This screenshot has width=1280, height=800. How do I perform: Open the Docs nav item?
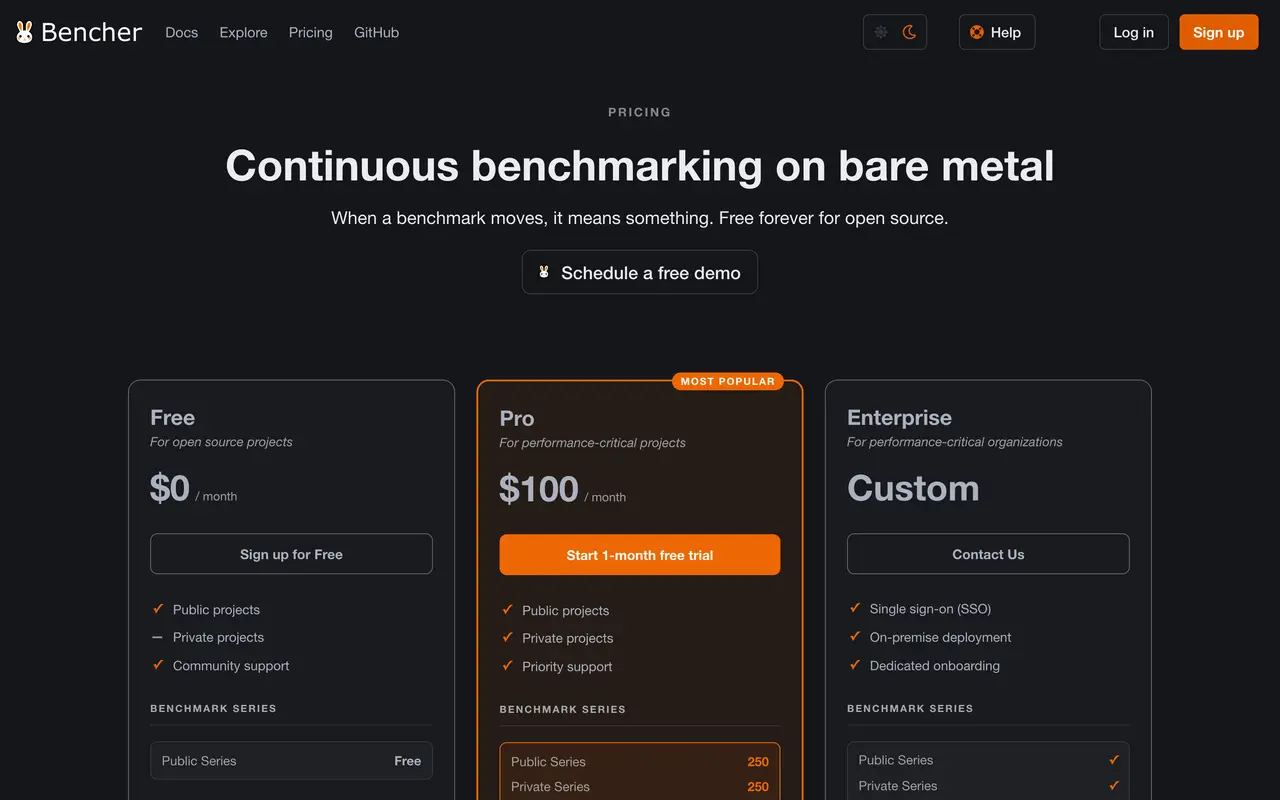[x=182, y=32]
